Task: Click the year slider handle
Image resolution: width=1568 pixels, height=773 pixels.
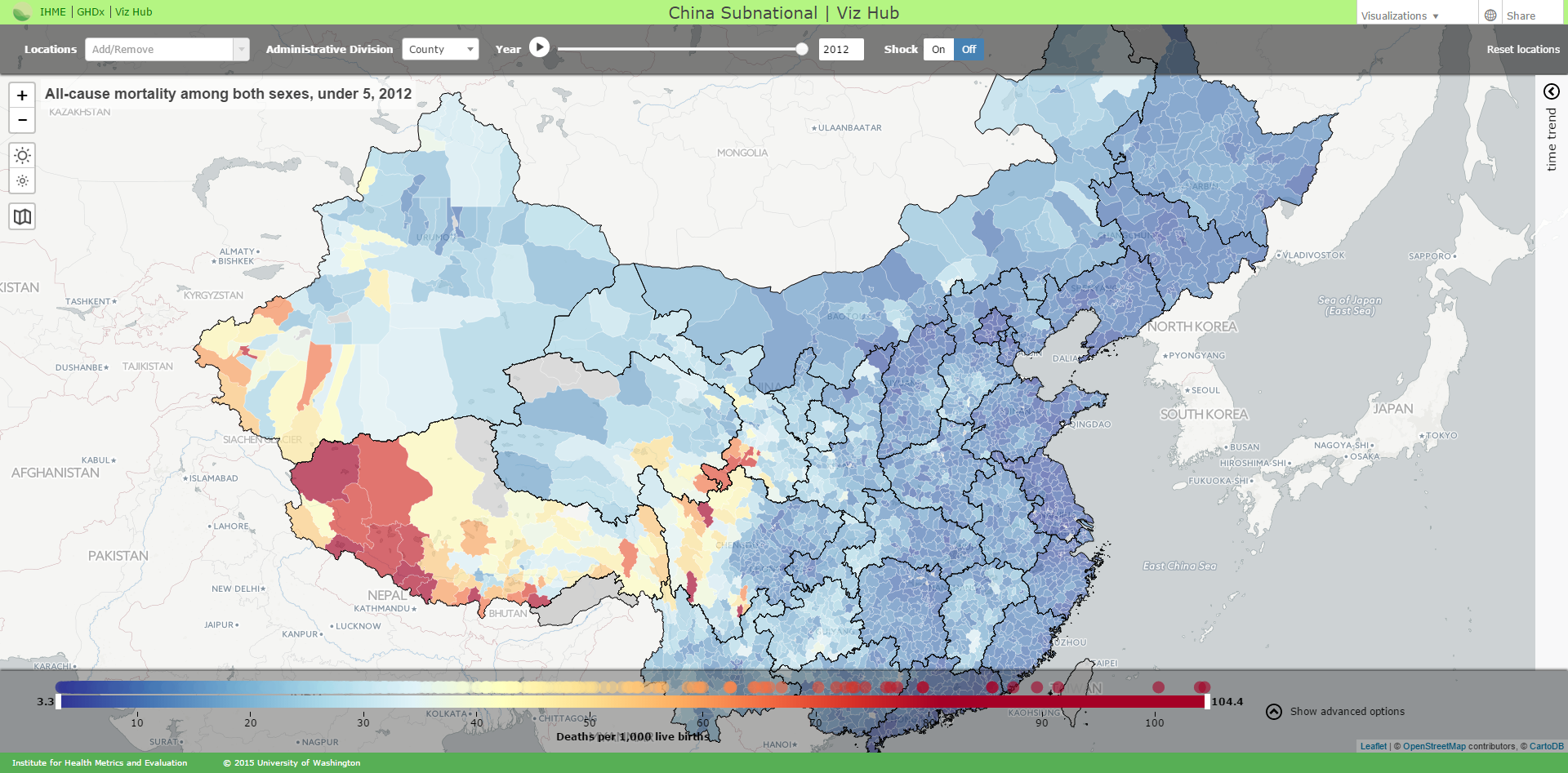Action: 802,49
